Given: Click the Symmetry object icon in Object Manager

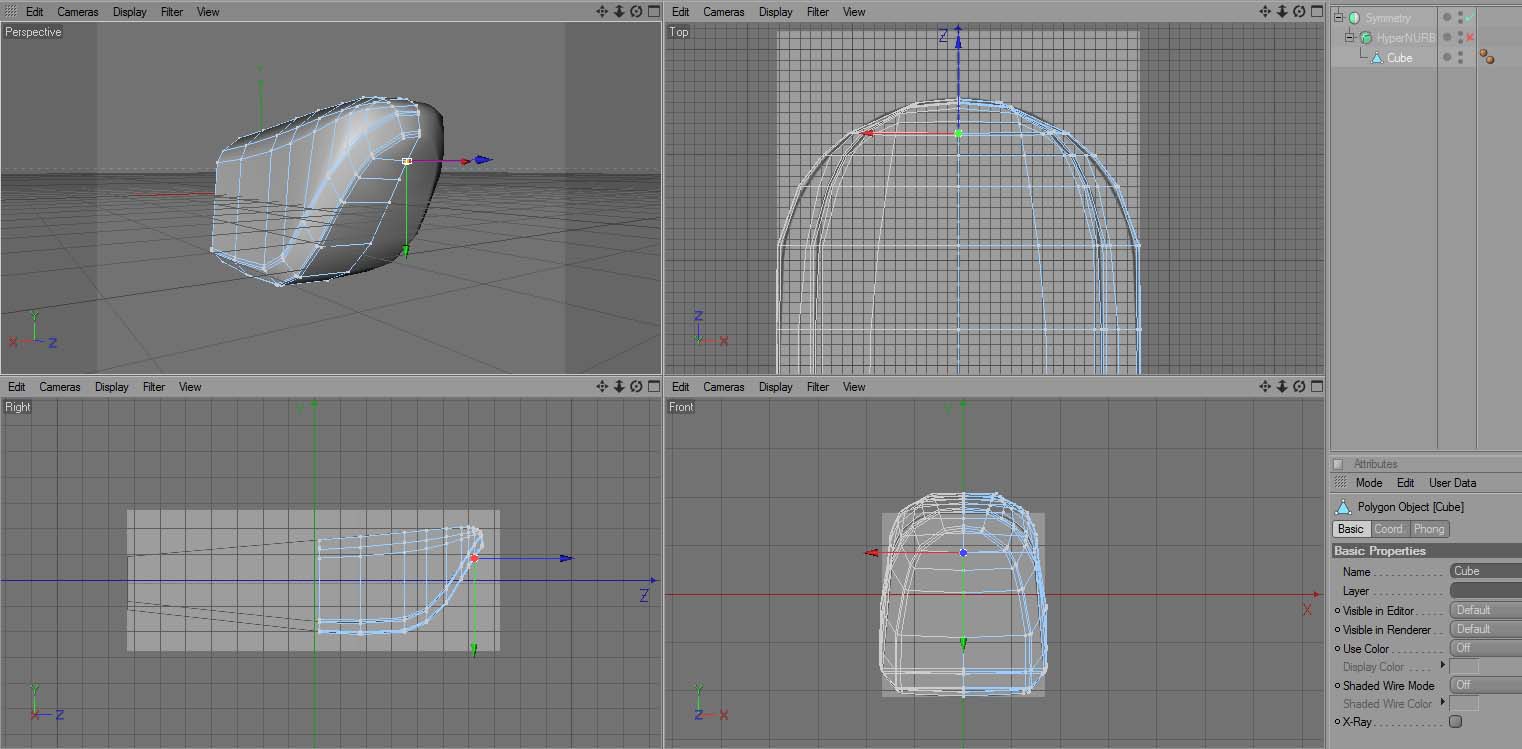Looking at the screenshot, I should point(1354,17).
